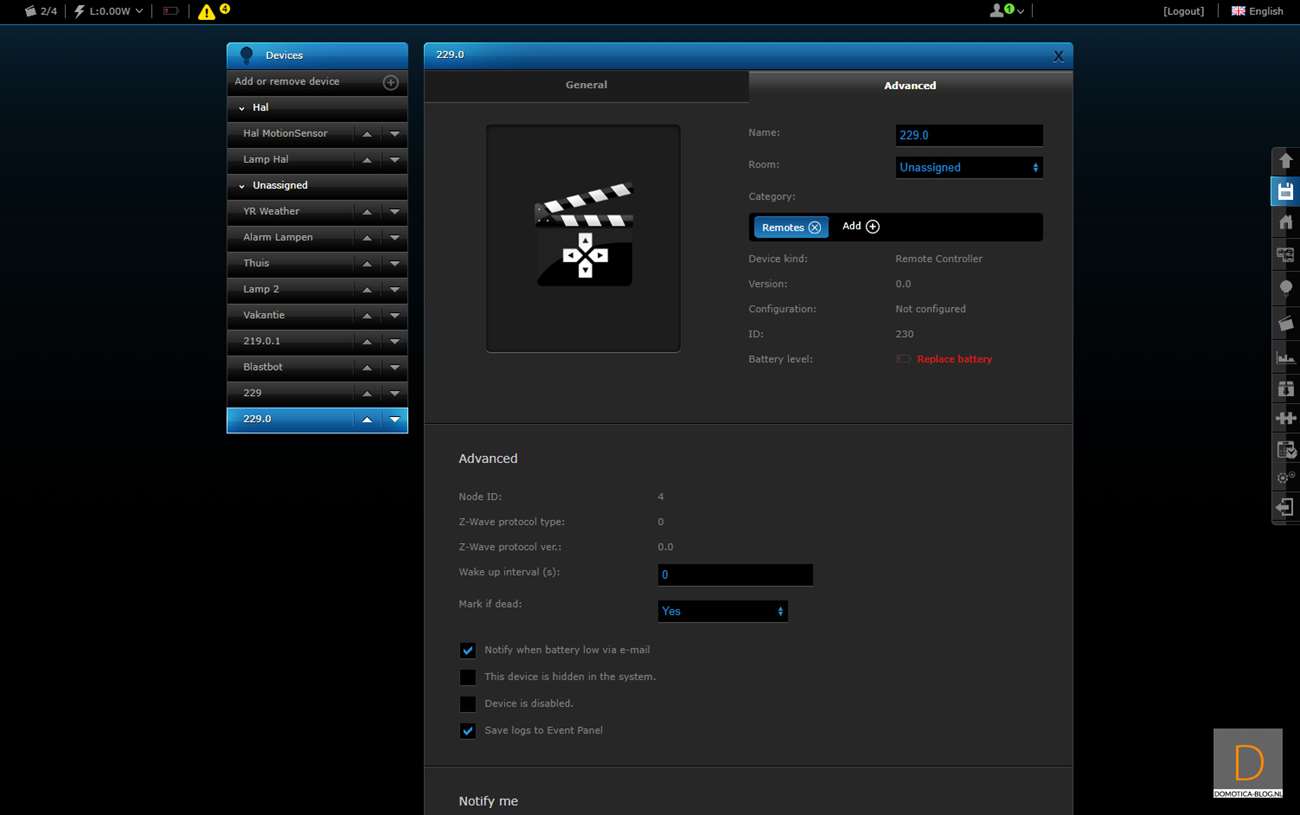Switch to the General tab
Screen dimensions: 1300x815
[x=586, y=85]
